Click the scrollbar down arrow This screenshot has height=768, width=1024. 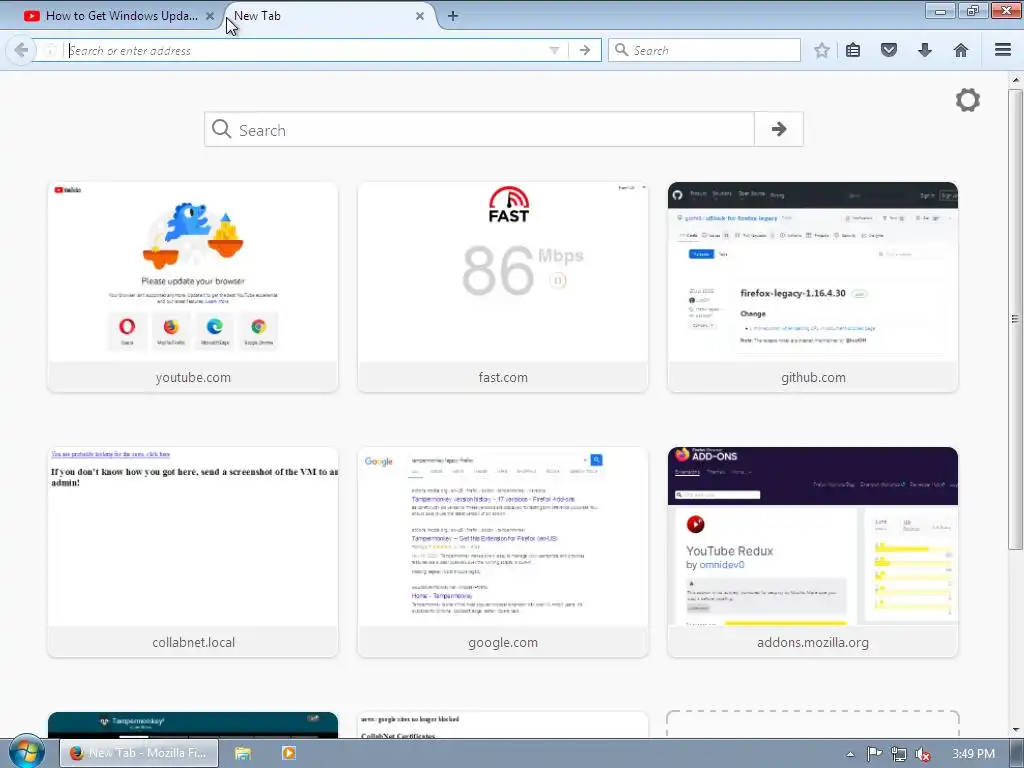coord(1015,730)
